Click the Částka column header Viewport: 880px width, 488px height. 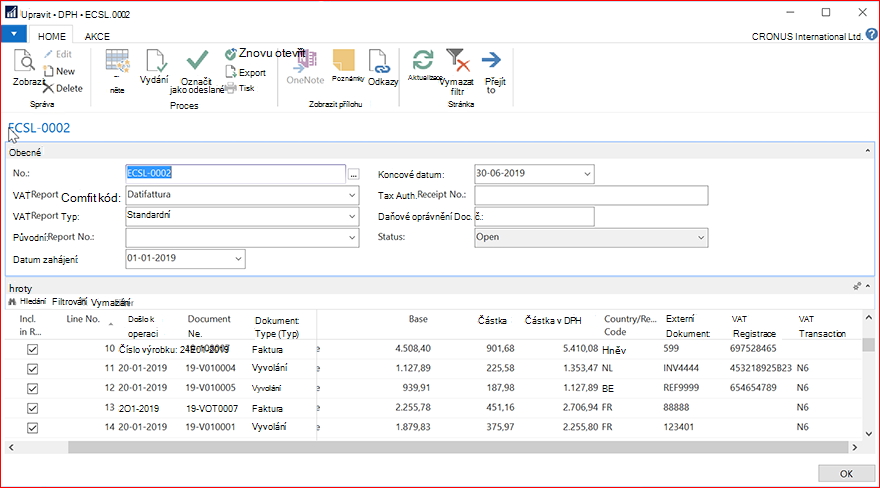(492, 320)
